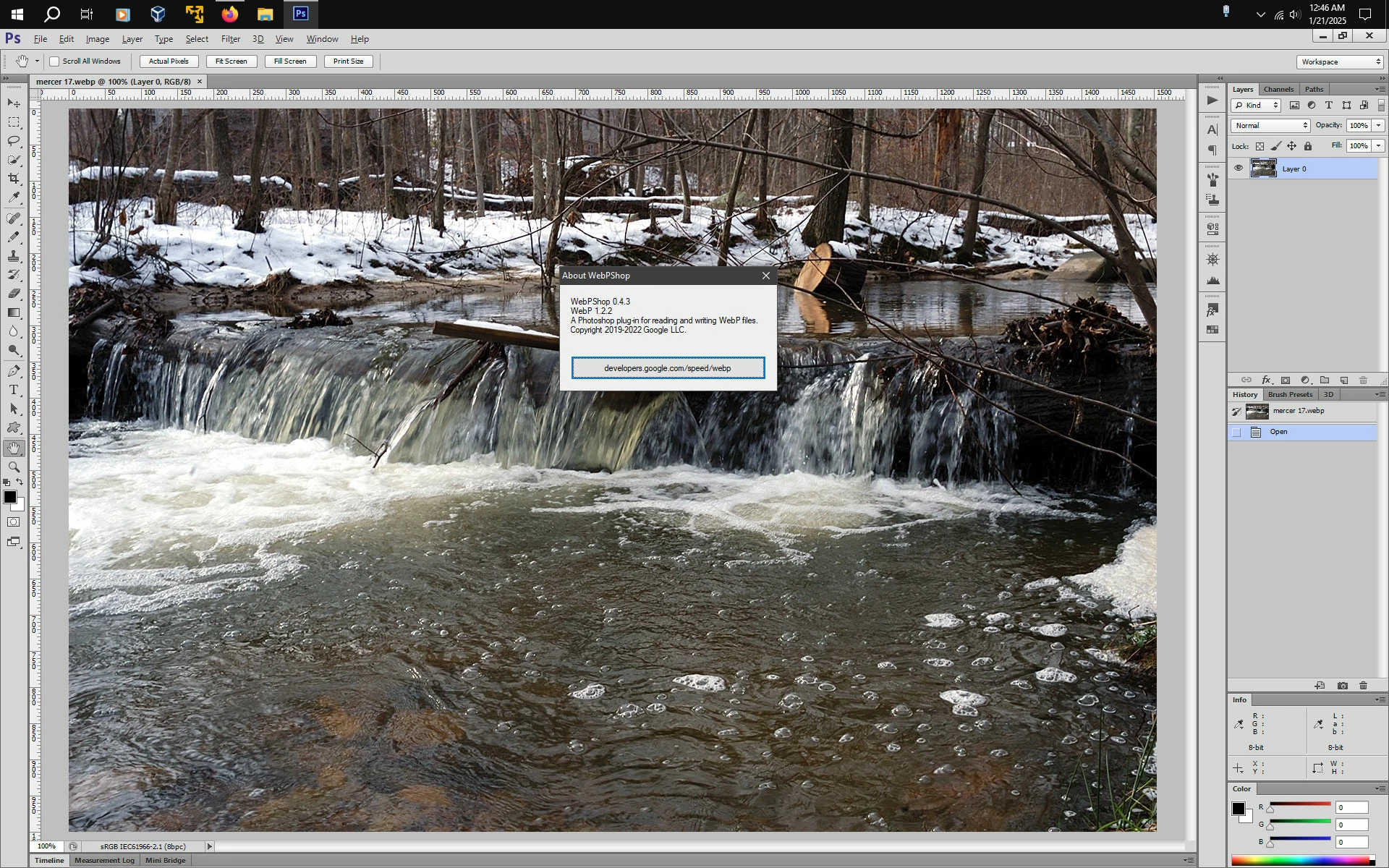Screen dimensions: 1389x868
Task: Create new snapshot with camera icon
Action: 1343,686
